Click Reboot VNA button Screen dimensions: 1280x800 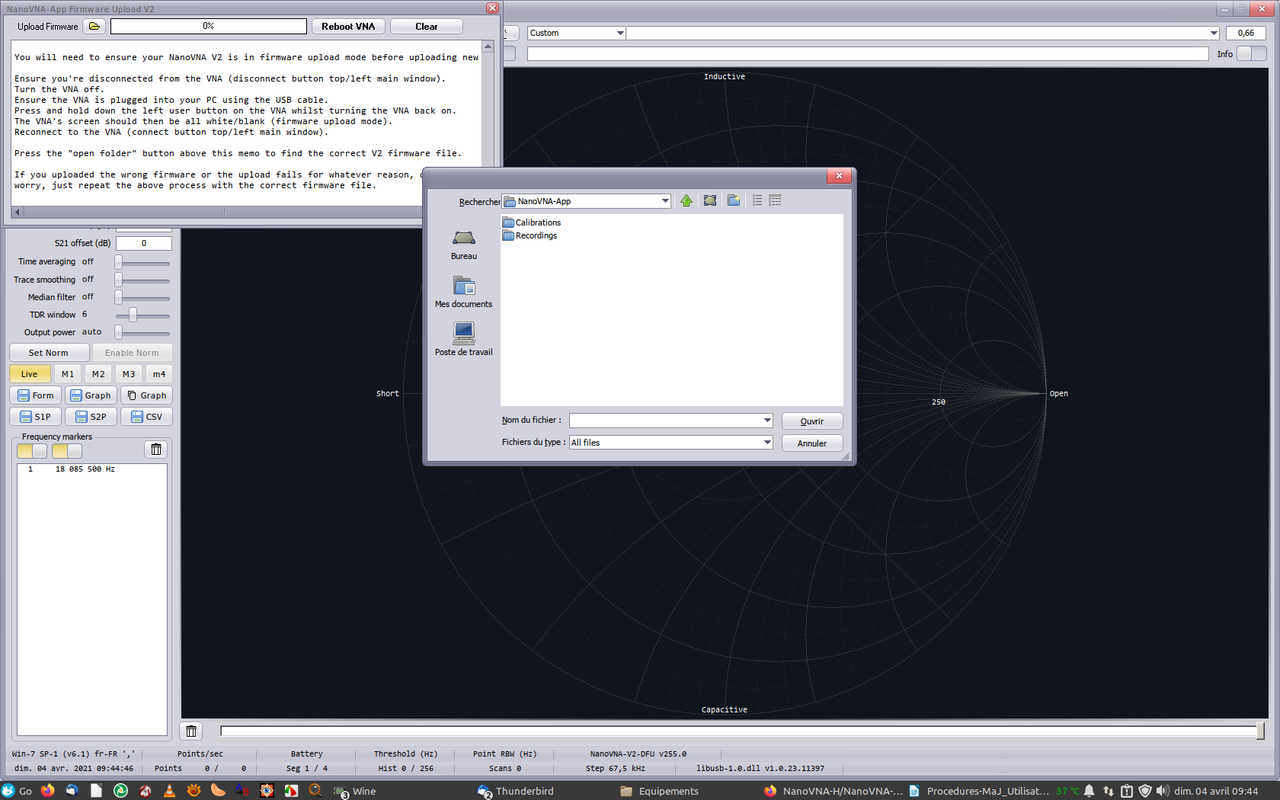click(347, 26)
